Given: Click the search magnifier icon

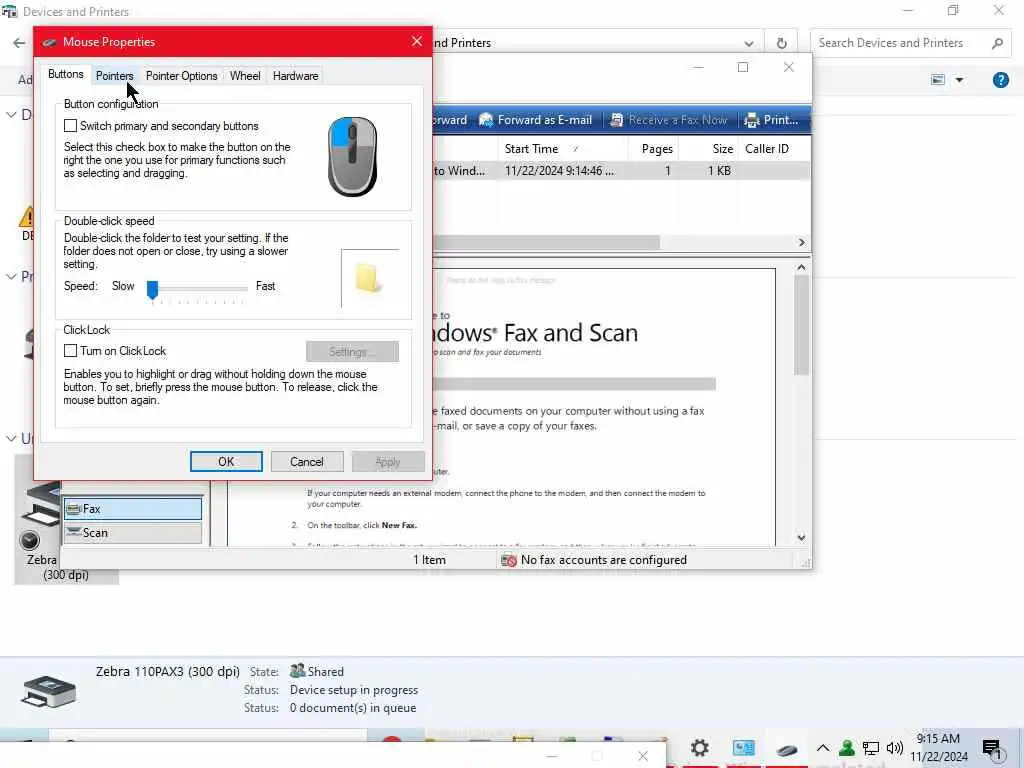Looking at the screenshot, I should click(x=997, y=43).
